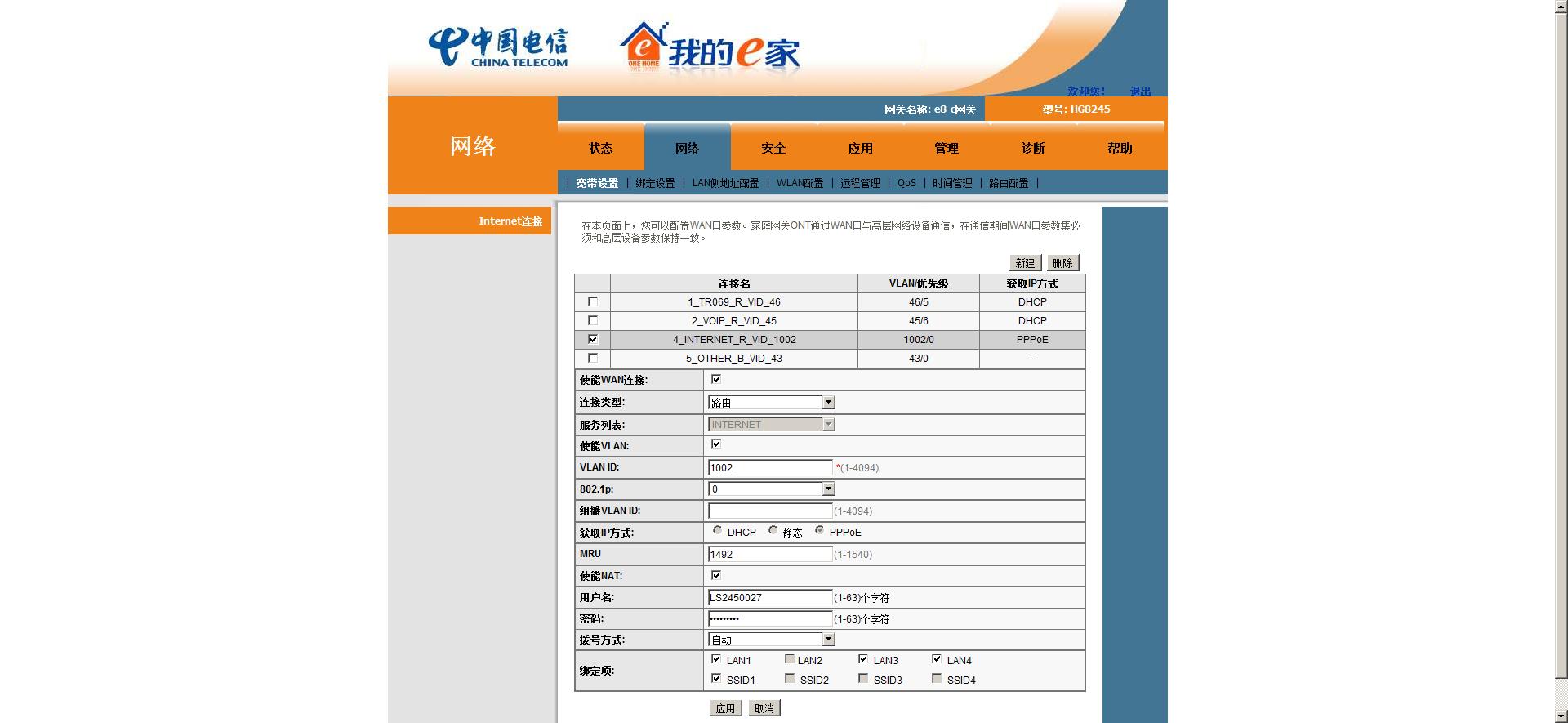Viewport: 1568px width, 723px height.
Task: Toggle the SSID1 binding checkbox
Action: pyautogui.click(x=716, y=678)
